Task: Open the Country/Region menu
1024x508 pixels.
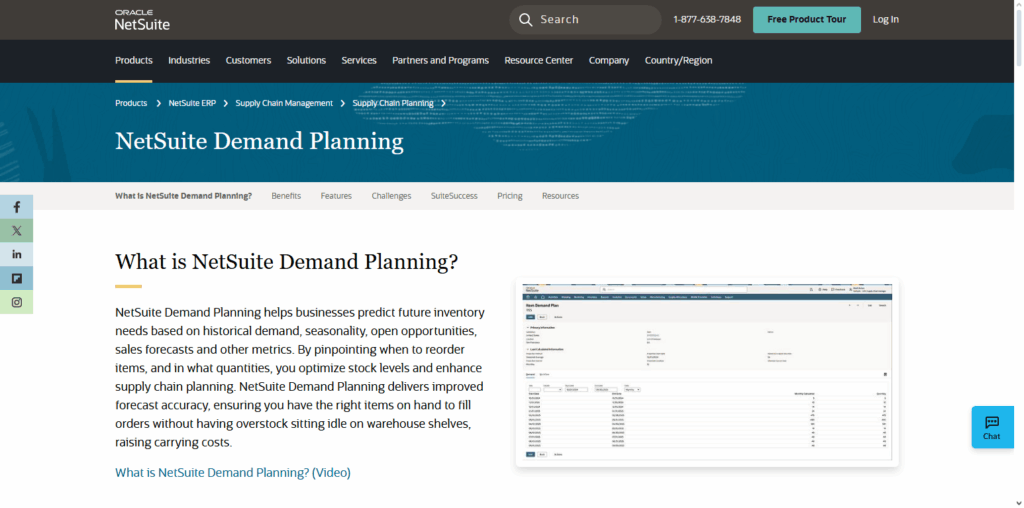Action: (x=679, y=60)
